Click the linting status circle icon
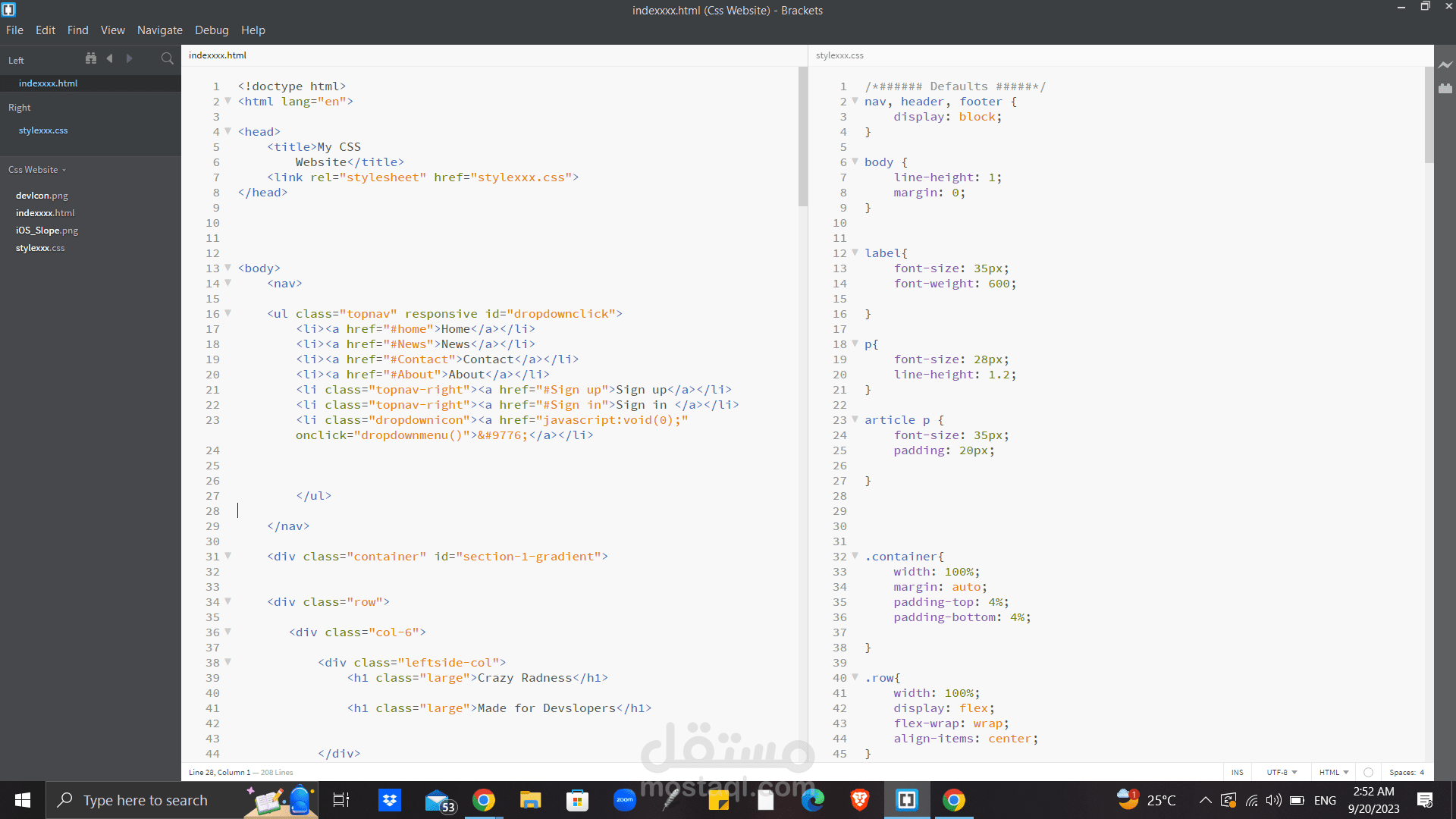The width and height of the screenshot is (1456, 819). pos(1368,772)
